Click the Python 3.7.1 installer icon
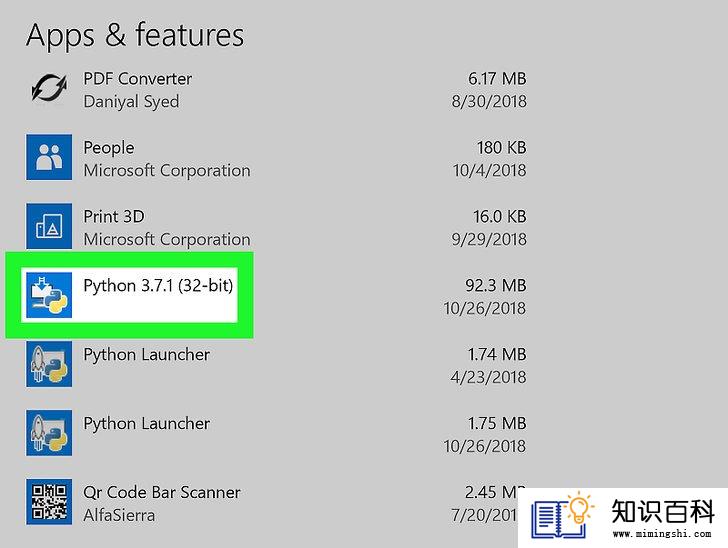The height and width of the screenshot is (548, 728). point(49,295)
